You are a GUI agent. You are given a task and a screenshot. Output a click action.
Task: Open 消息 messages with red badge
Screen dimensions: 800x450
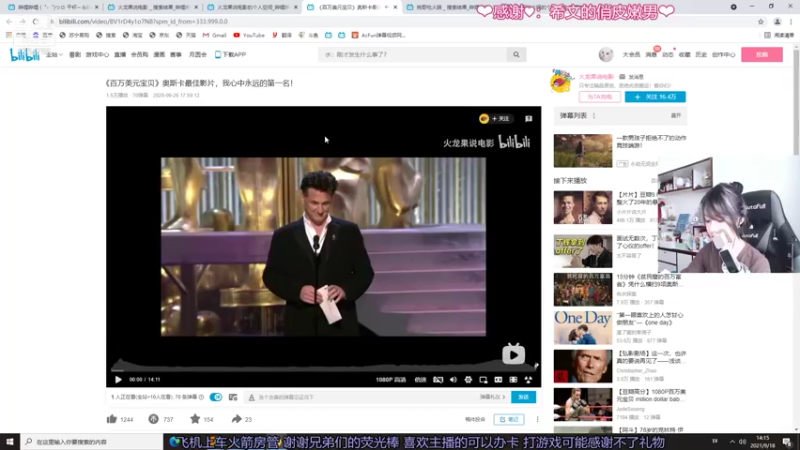[x=652, y=54]
